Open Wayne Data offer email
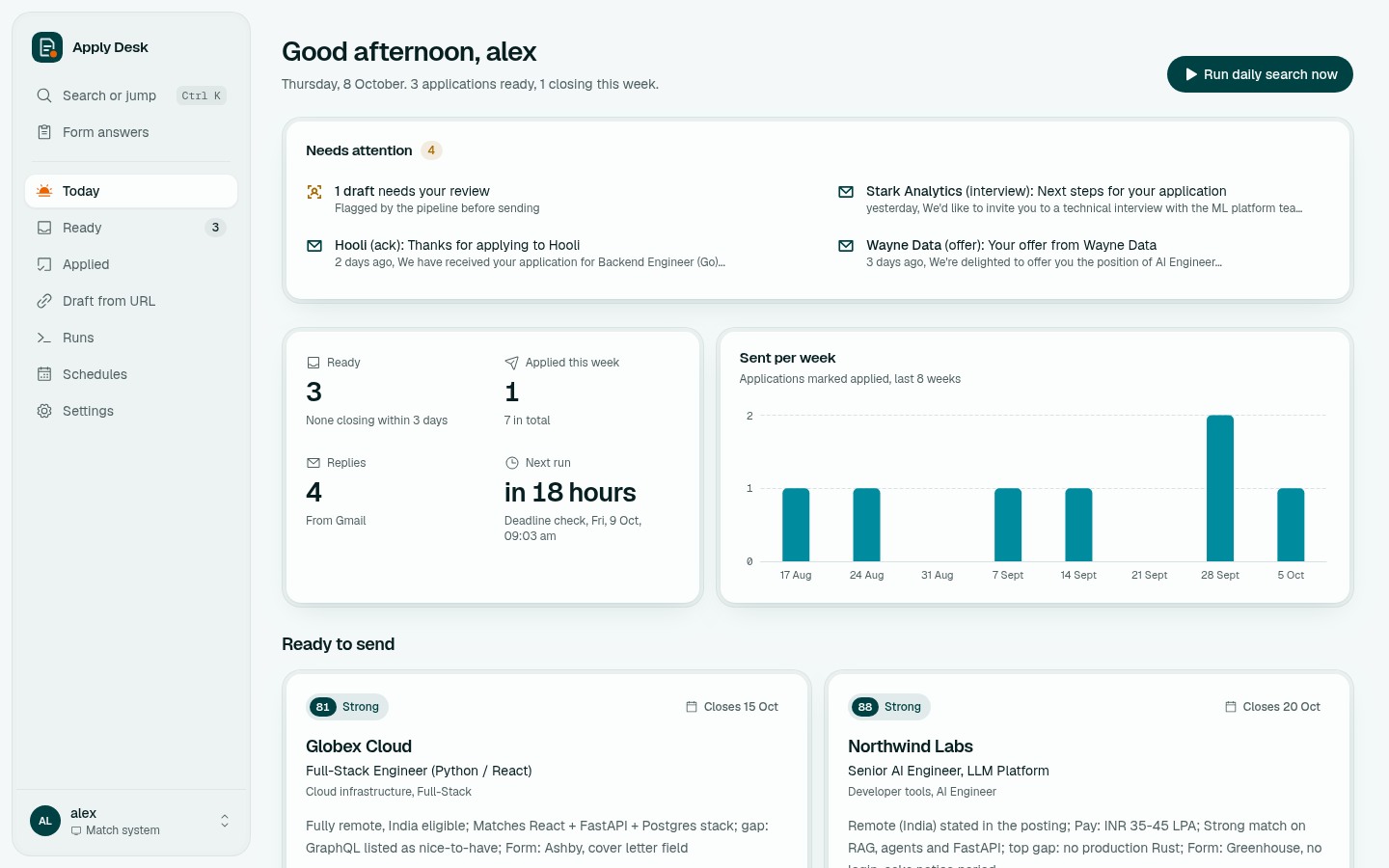 (x=1083, y=253)
